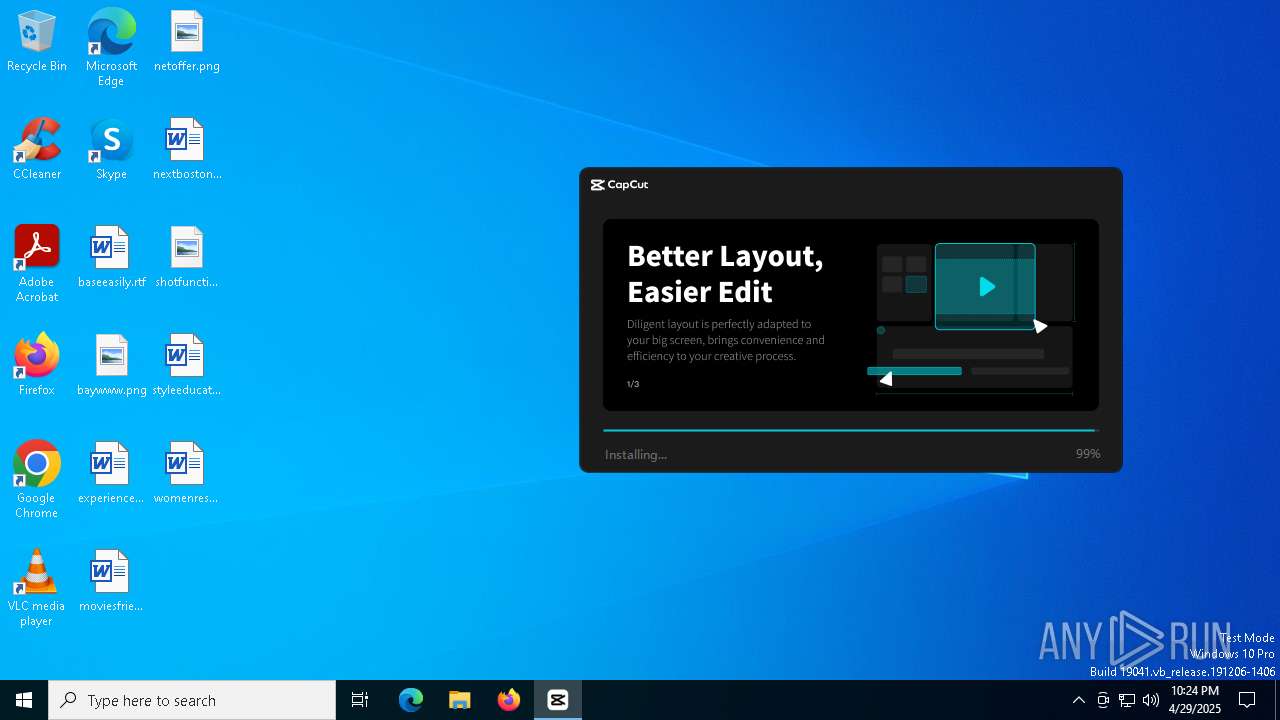Select the Skype desktop shortcut
Viewport: 1280px width, 720px height.
click(111, 150)
